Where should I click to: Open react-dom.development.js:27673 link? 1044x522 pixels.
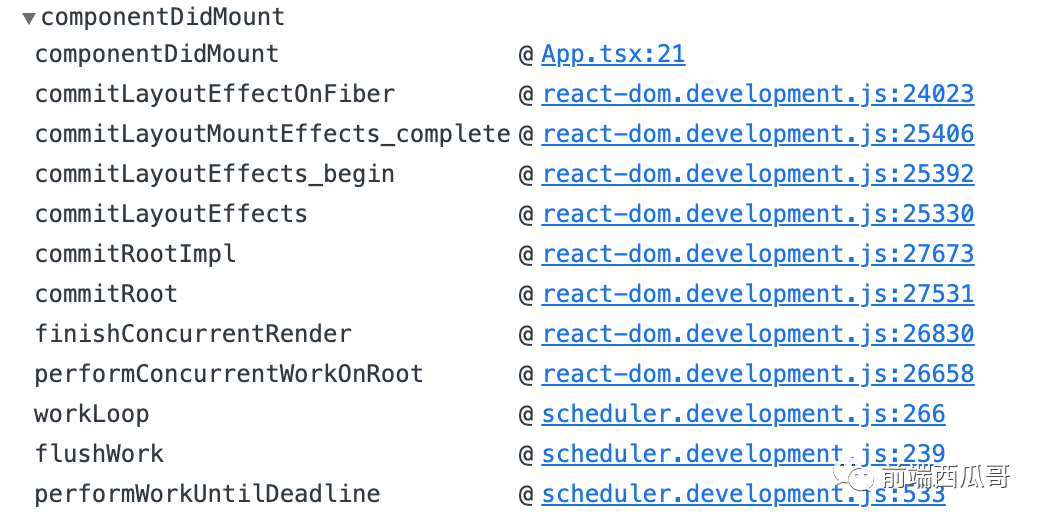tap(758, 254)
